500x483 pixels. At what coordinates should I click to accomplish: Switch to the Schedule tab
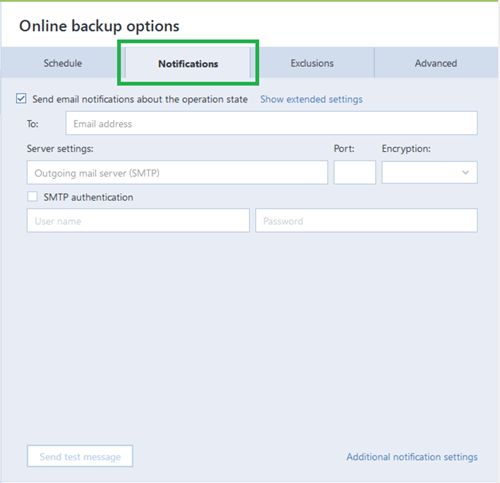point(63,63)
